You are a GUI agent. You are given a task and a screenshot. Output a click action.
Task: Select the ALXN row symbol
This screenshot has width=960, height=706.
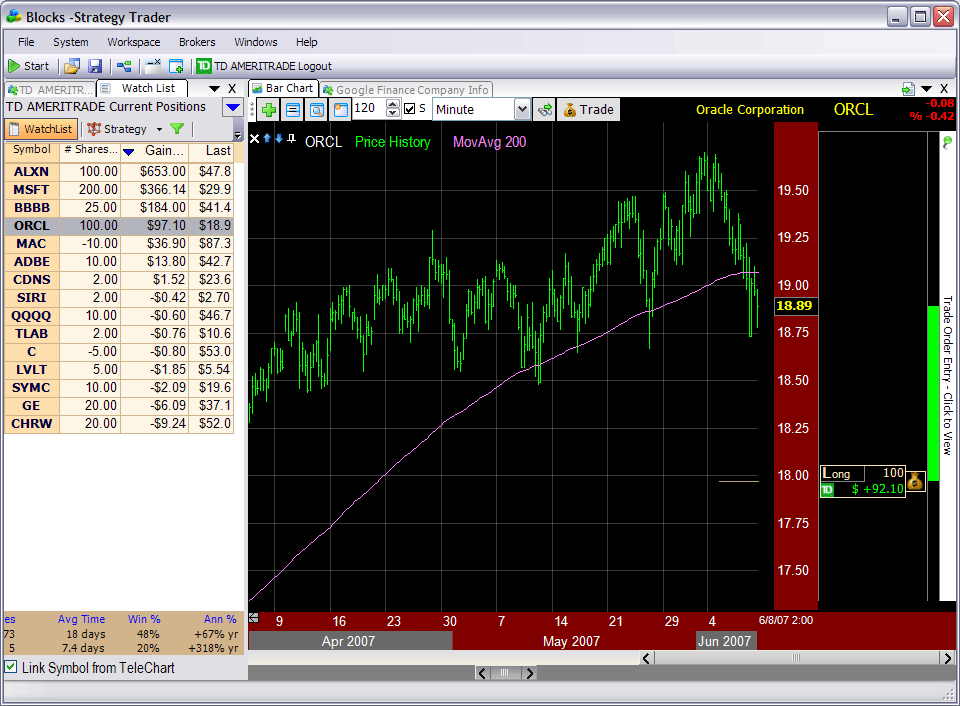tap(31, 171)
